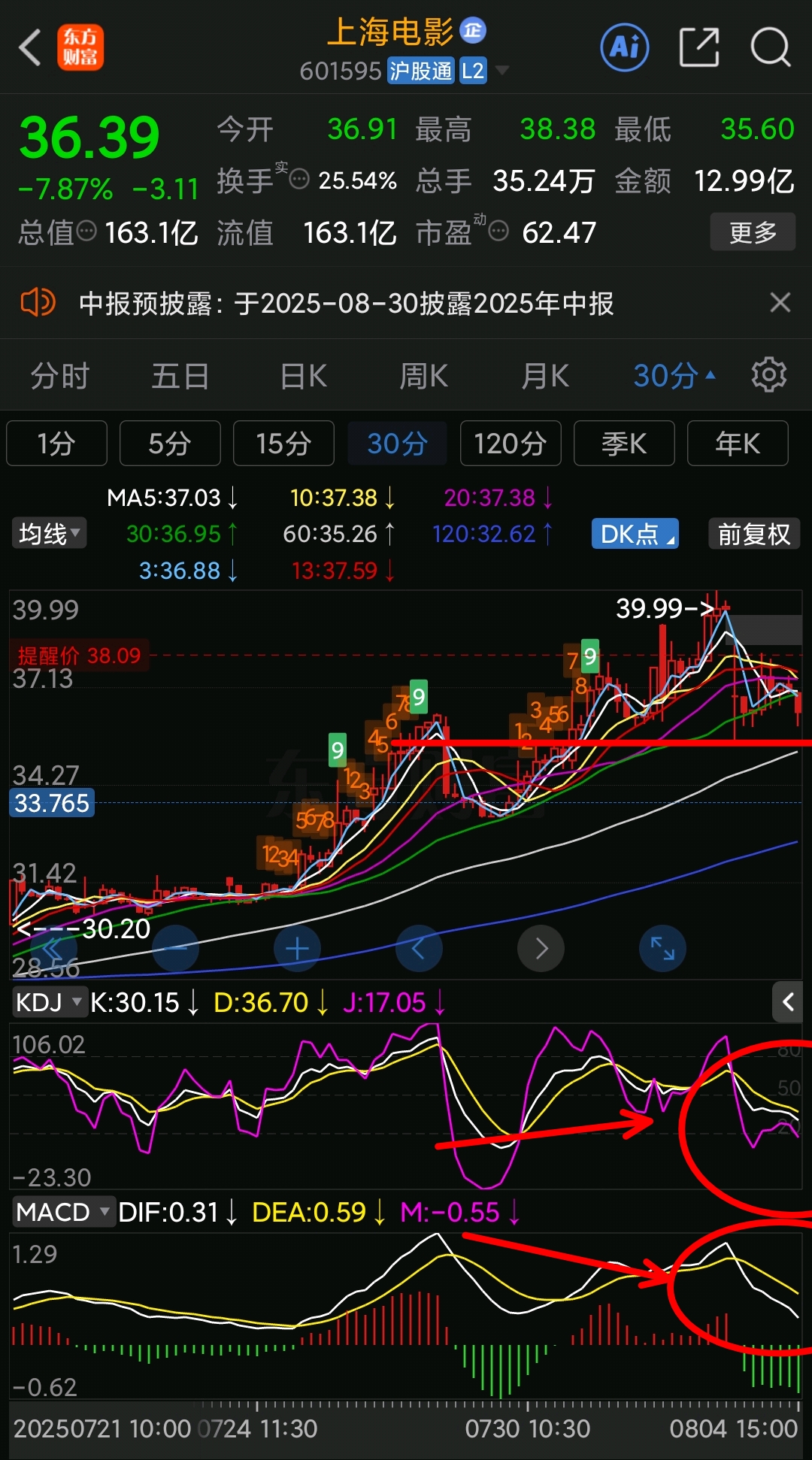This screenshot has height=1460, width=812.
Task: Tap the 提醒价 38.09 alert label
Action: pyautogui.click(x=80, y=656)
